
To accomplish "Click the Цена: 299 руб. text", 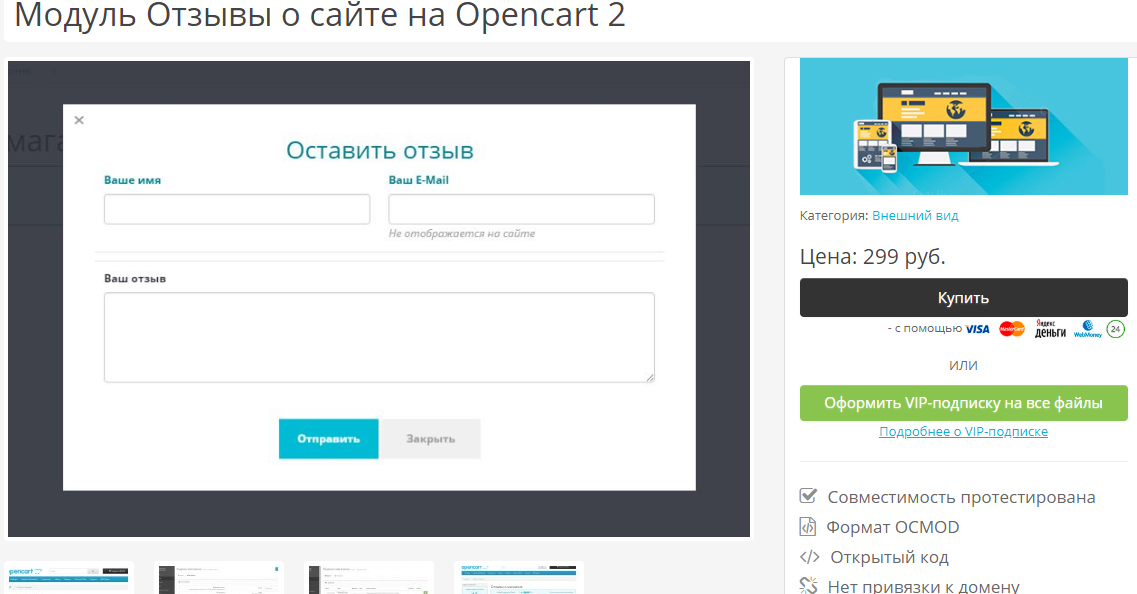I will coord(872,257).
